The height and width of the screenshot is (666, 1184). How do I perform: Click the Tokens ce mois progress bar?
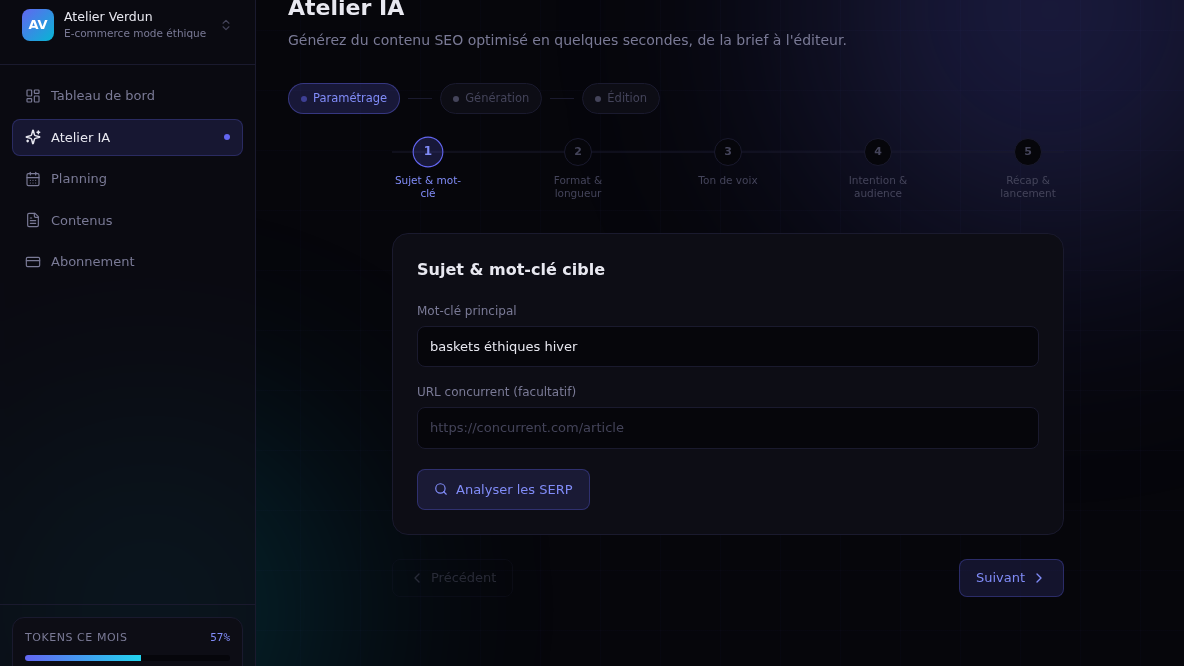click(127, 658)
